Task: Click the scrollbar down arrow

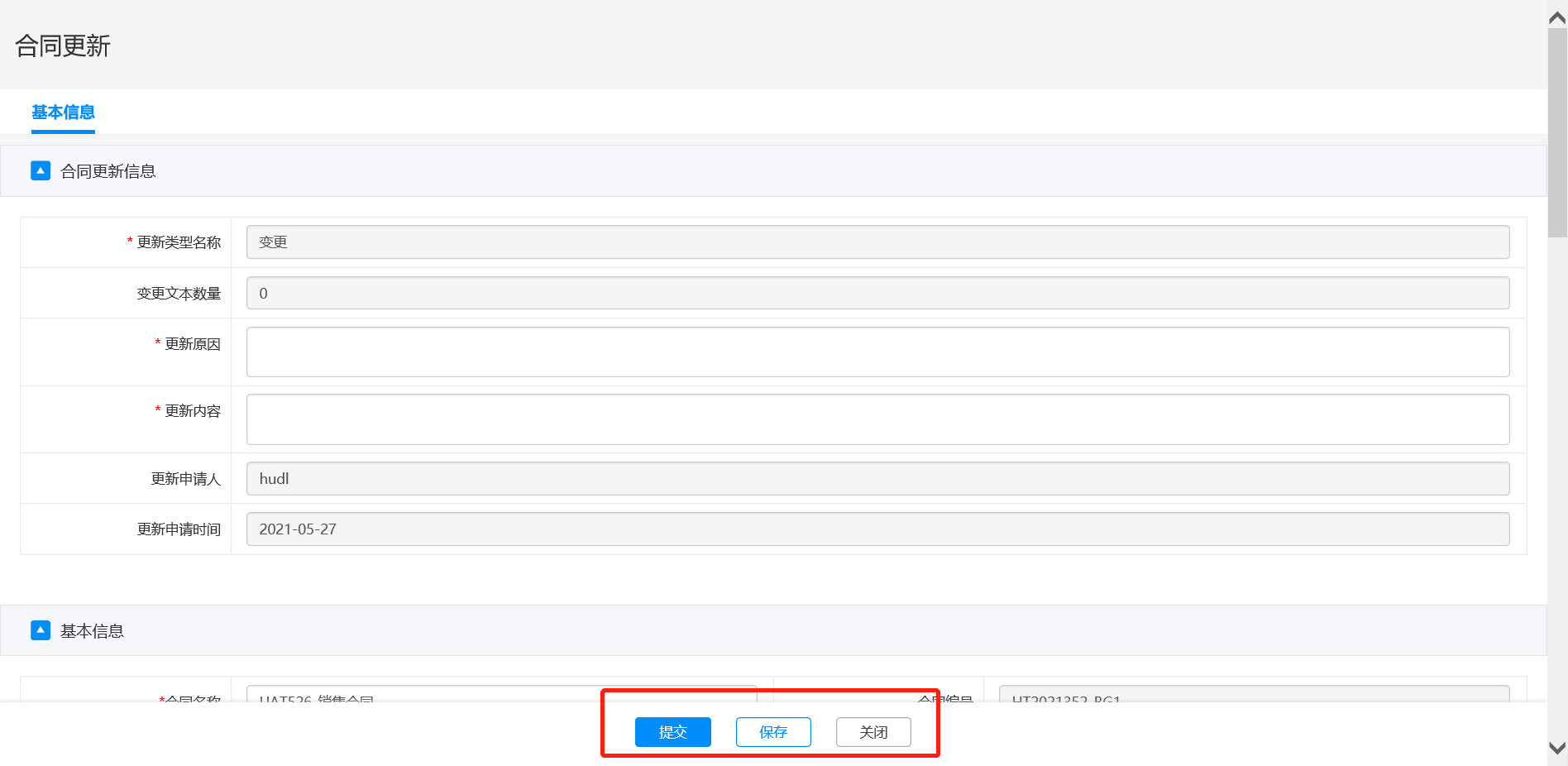Action: pos(1557,749)
